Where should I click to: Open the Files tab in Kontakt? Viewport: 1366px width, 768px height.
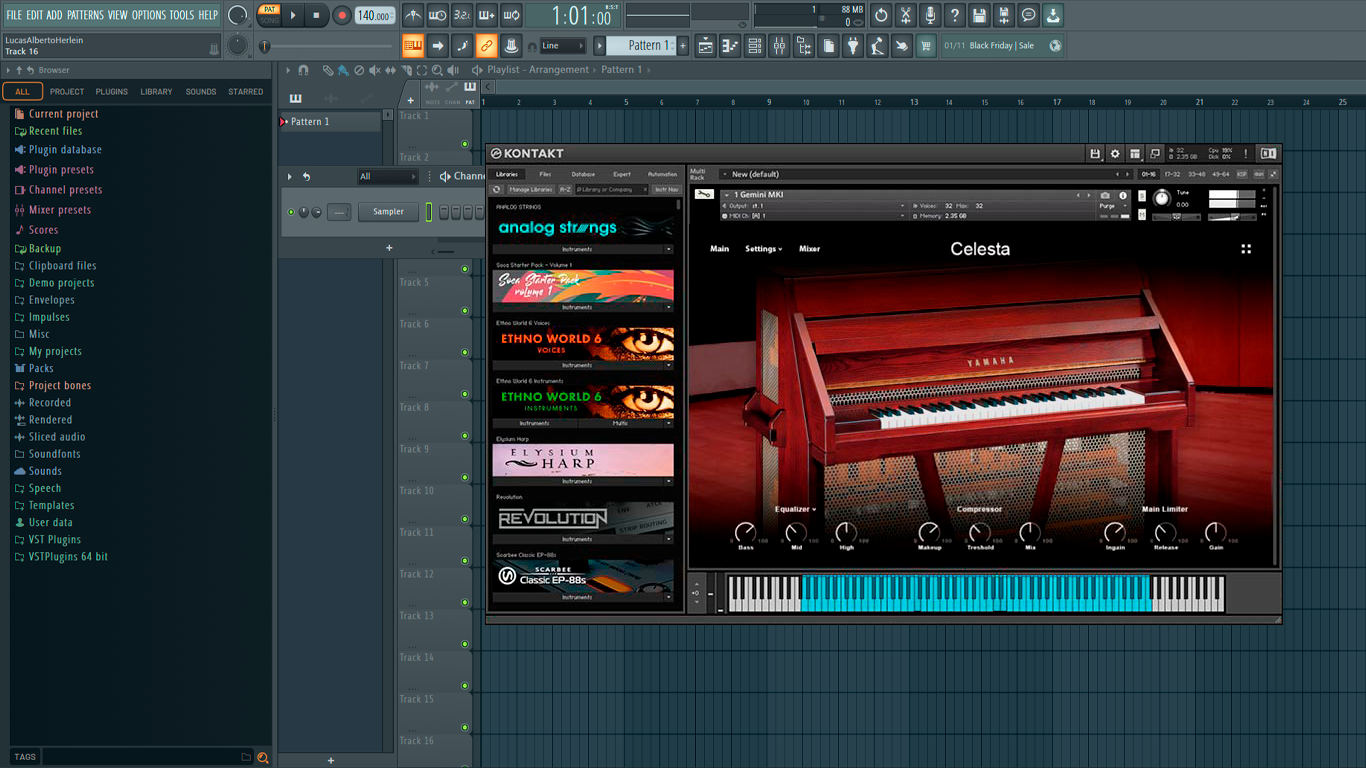545,174
